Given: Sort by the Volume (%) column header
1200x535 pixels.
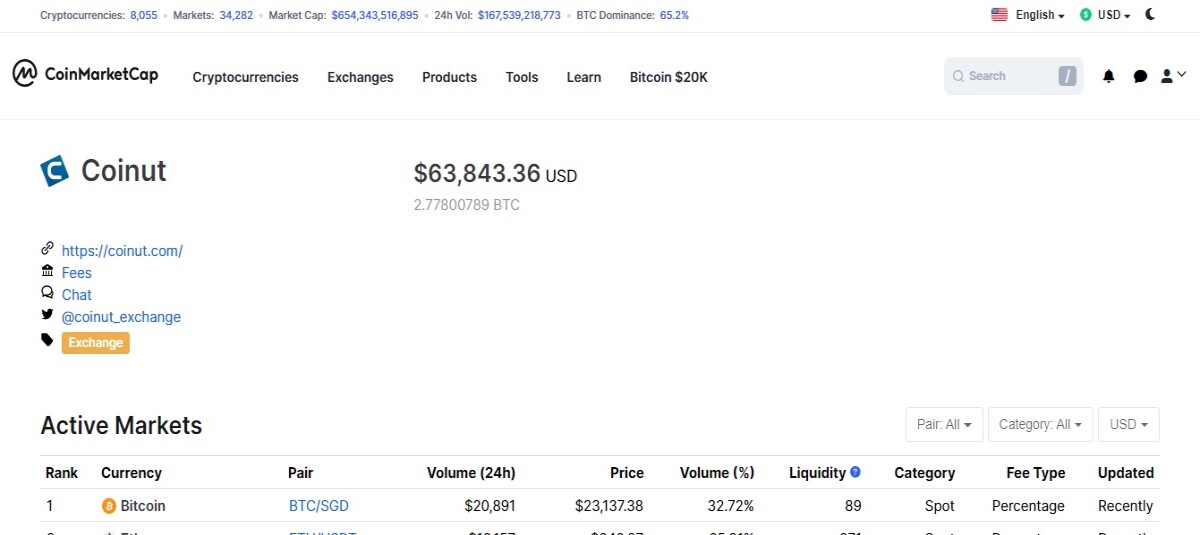Looking at the screenshot, I should [x=717, y=473].
